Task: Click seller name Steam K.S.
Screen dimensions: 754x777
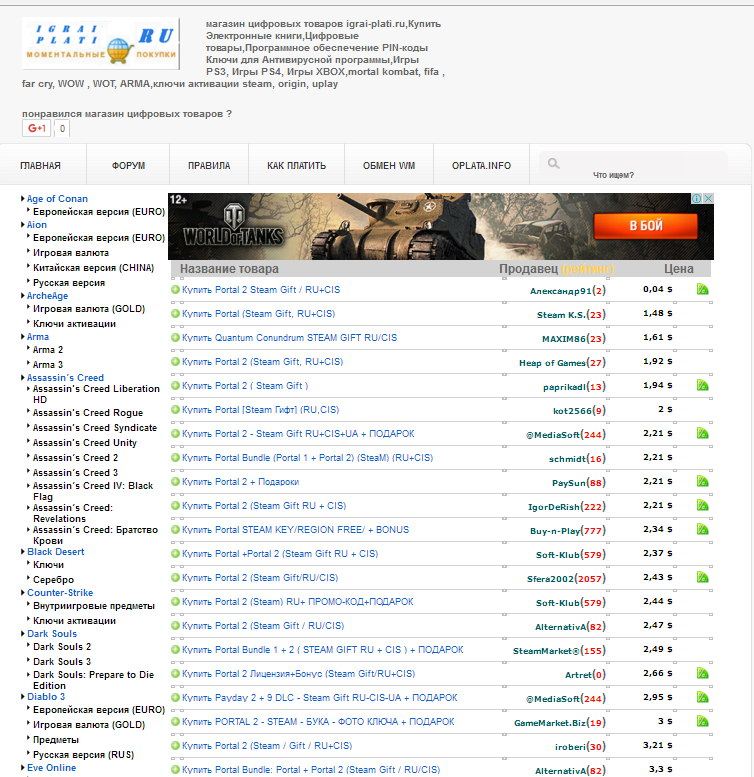Action: click(x=561, y=315)
